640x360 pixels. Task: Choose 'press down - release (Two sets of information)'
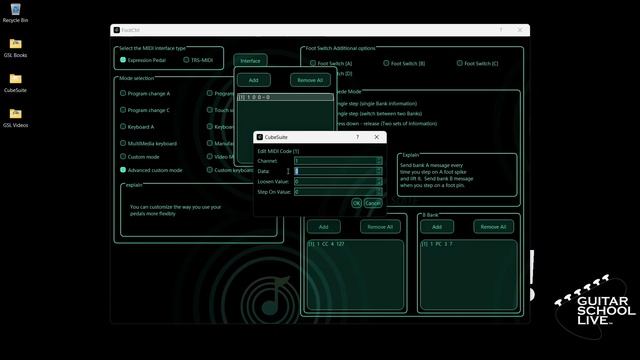(386, 123)
